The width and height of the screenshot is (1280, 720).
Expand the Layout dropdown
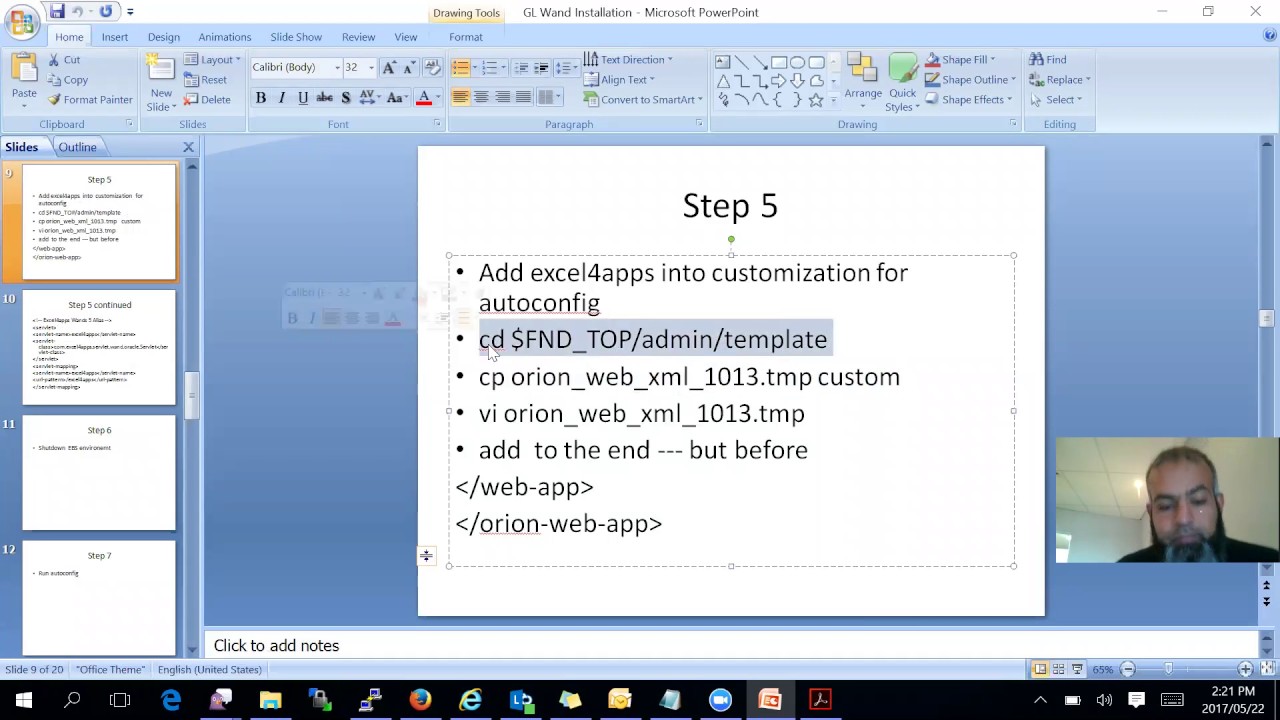pos(213,60)
